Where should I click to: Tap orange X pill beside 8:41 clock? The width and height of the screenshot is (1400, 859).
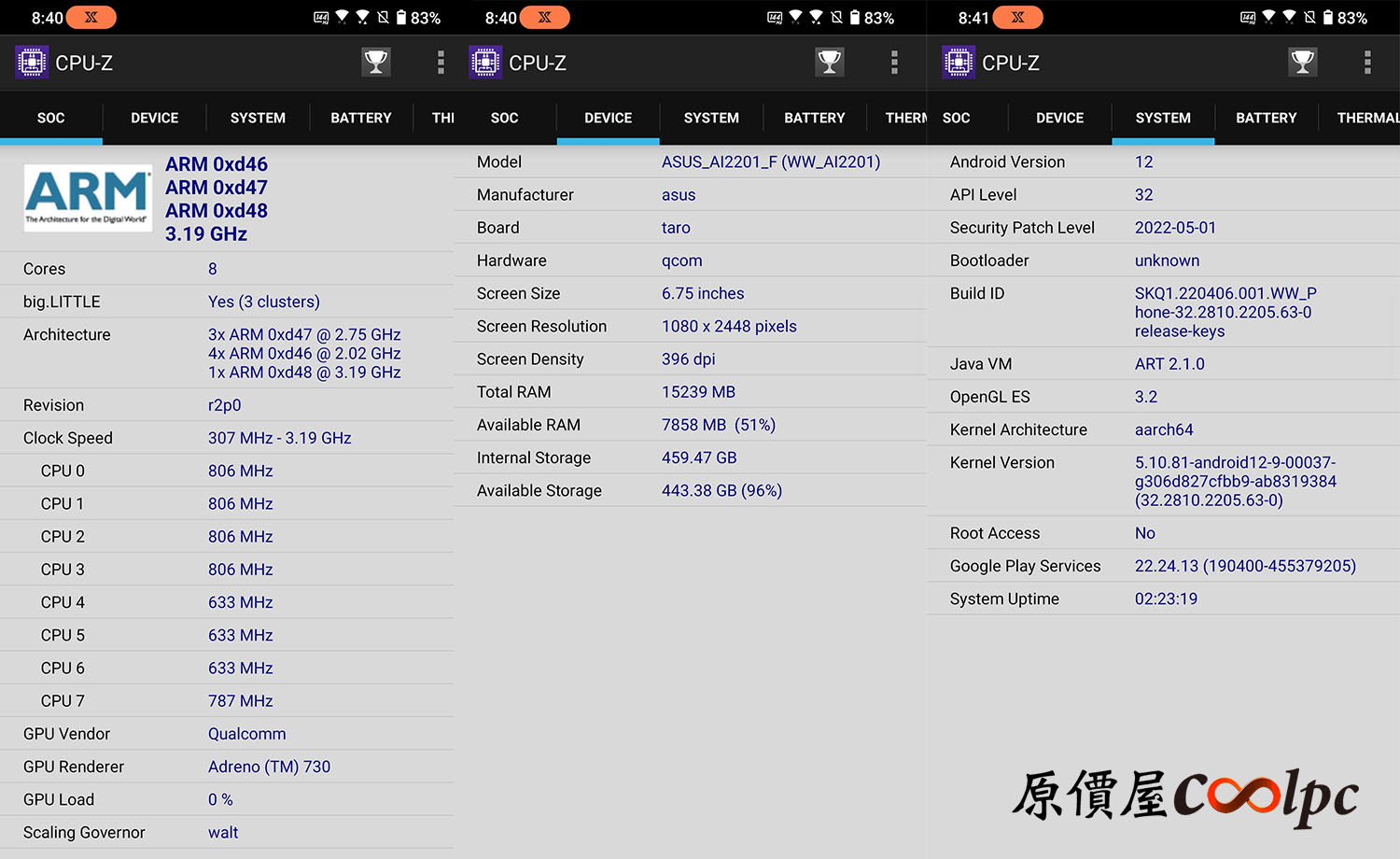(x=1018, y=18)
